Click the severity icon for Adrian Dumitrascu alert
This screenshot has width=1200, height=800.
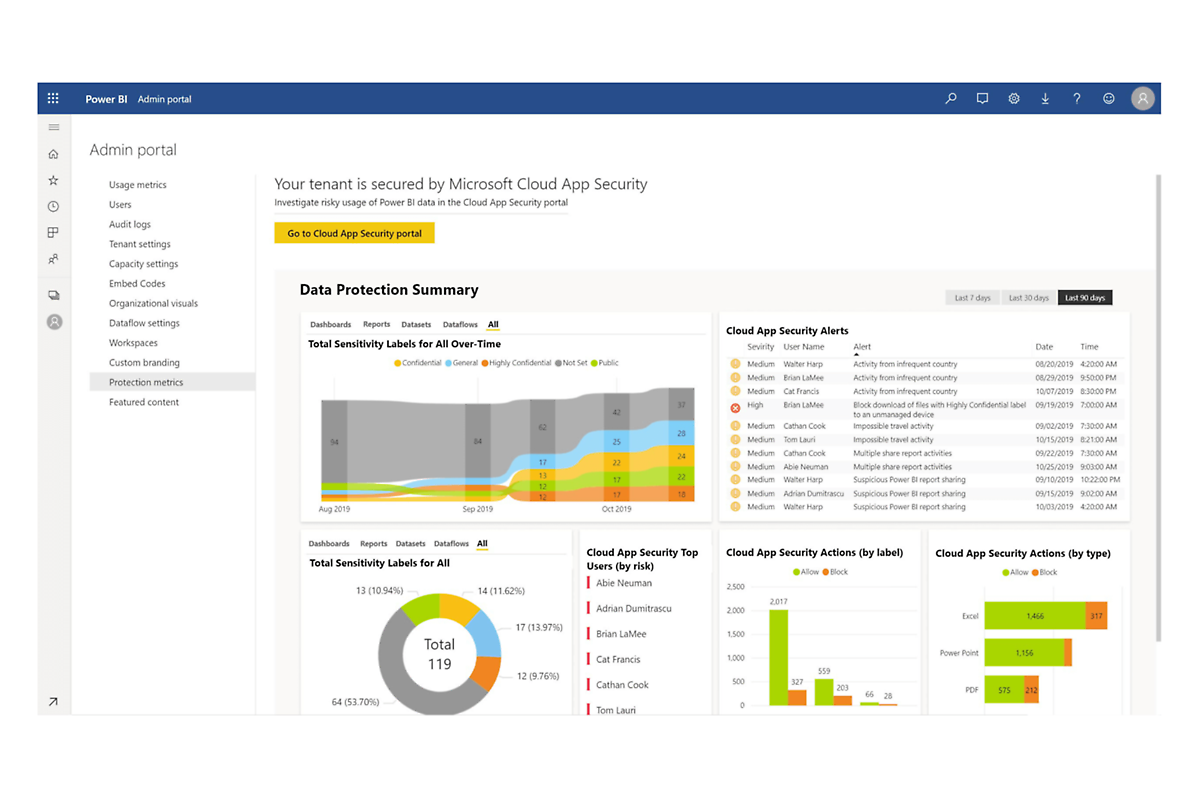(735, 493)
